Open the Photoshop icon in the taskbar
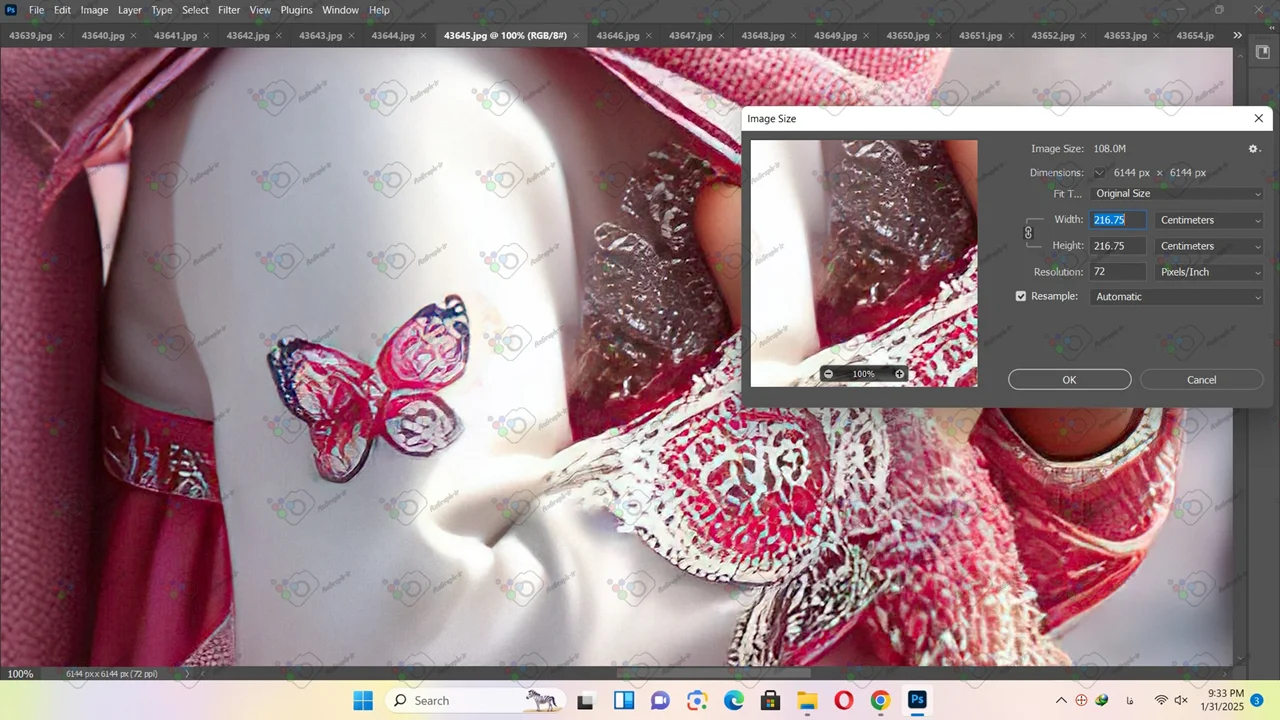Image resolution: width=1280 pixels, height=720 pixels. pyautogui.click(x=917, y=700)
